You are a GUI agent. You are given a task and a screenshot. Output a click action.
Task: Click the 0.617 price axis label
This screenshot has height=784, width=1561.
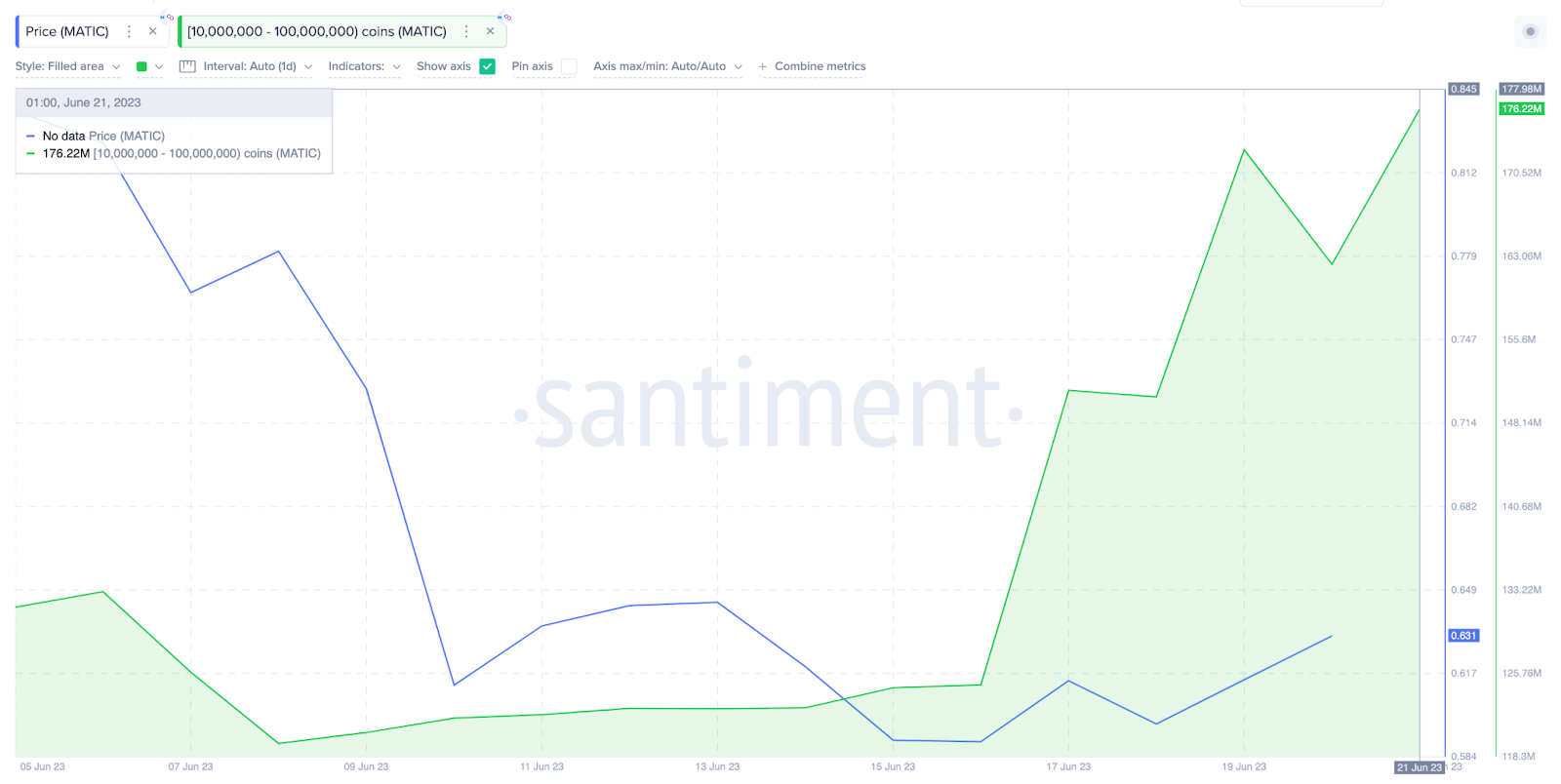[x=1463, y=674]
